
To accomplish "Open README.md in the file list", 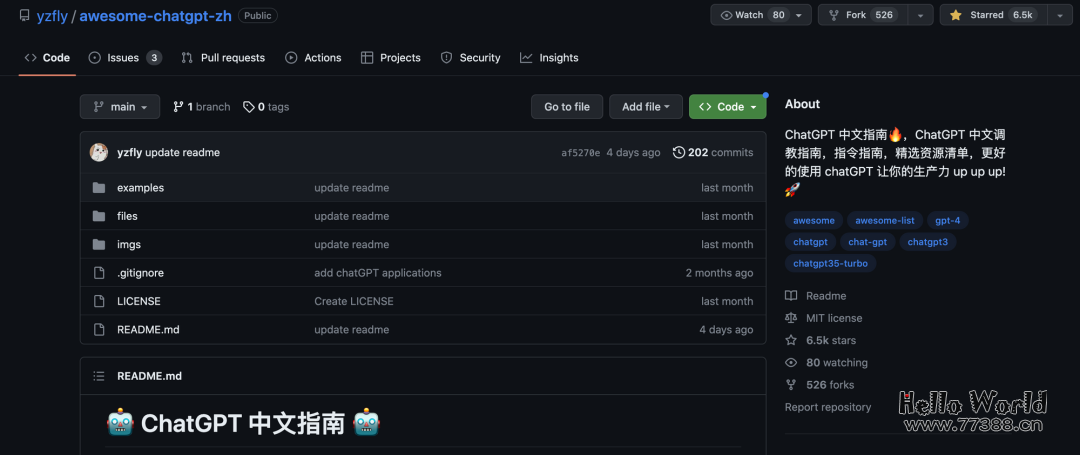I will click(148, 330).
